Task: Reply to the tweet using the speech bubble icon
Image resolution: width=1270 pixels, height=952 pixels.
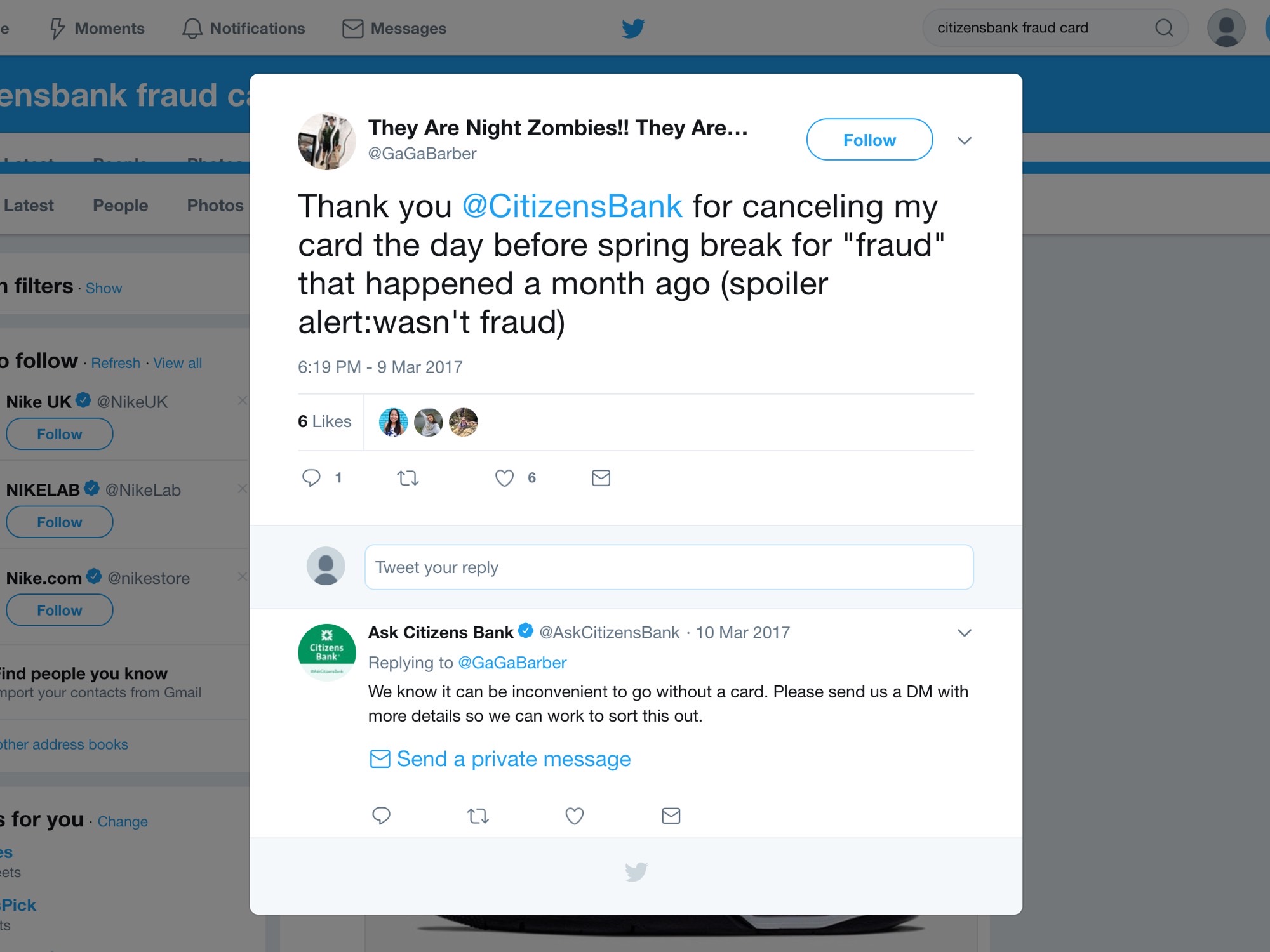Action: click(x=312, y=478)
